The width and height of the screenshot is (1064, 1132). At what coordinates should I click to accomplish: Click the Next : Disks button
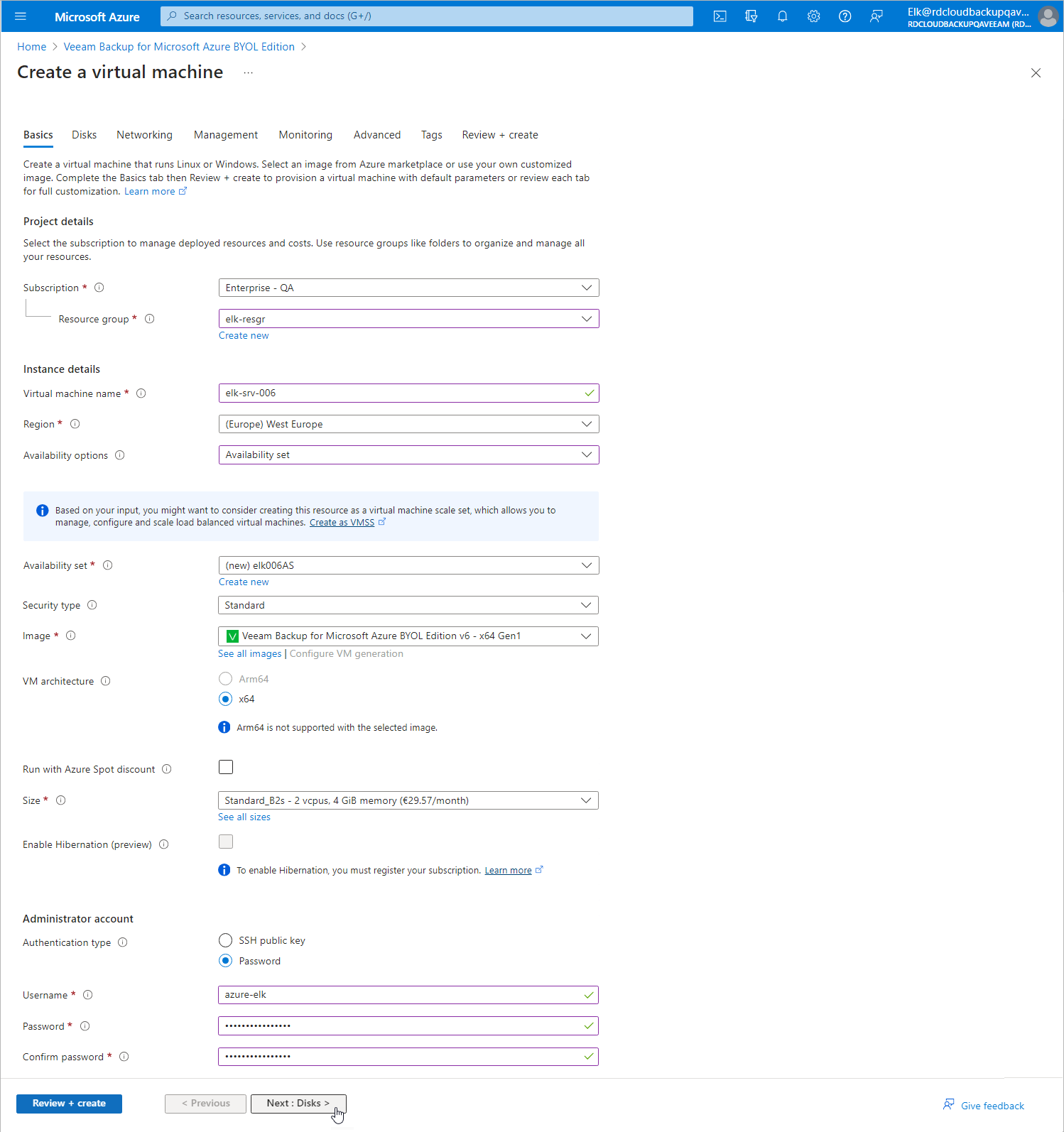tap(298, 1104)
